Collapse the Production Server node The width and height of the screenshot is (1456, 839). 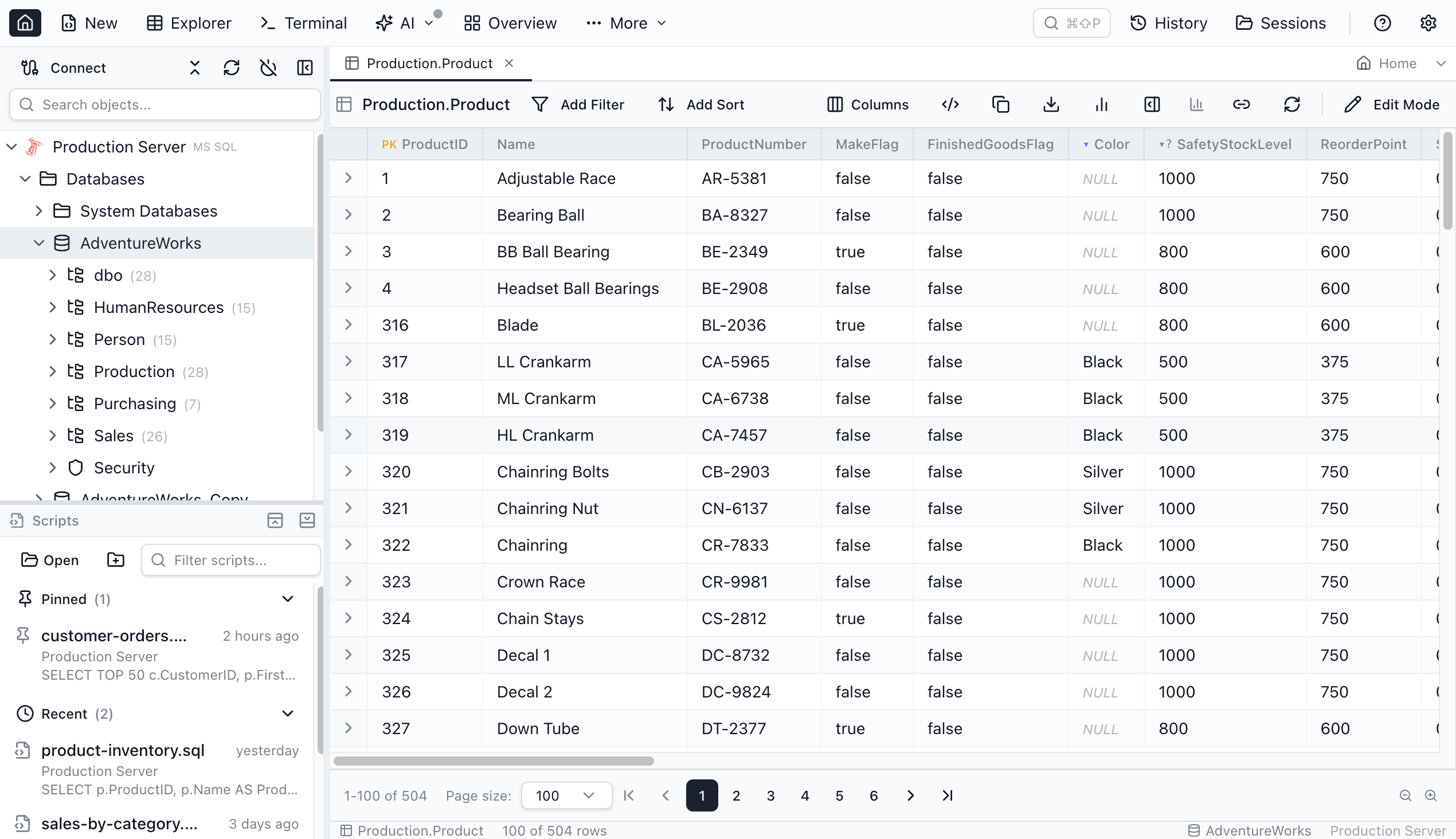(x=11, y=146)
